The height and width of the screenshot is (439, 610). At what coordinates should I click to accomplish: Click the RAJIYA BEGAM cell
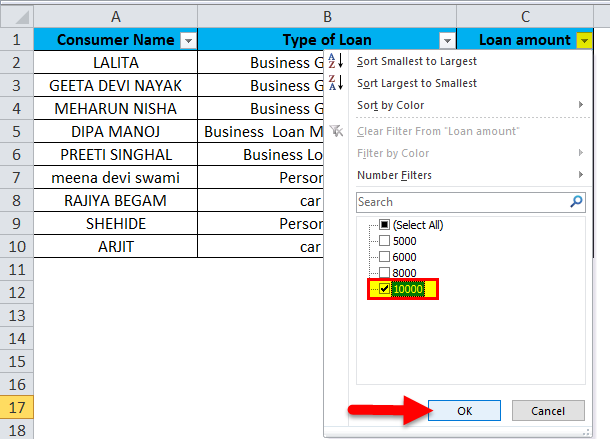click(116, 200)
